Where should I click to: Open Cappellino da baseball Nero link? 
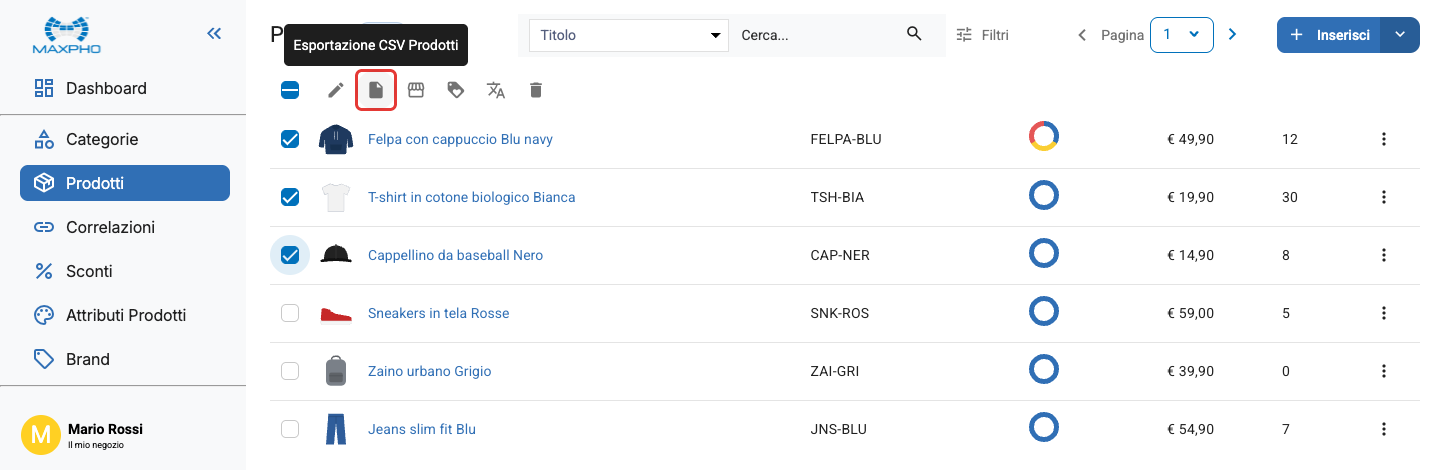pyautogui.click(x=455, y=255)
